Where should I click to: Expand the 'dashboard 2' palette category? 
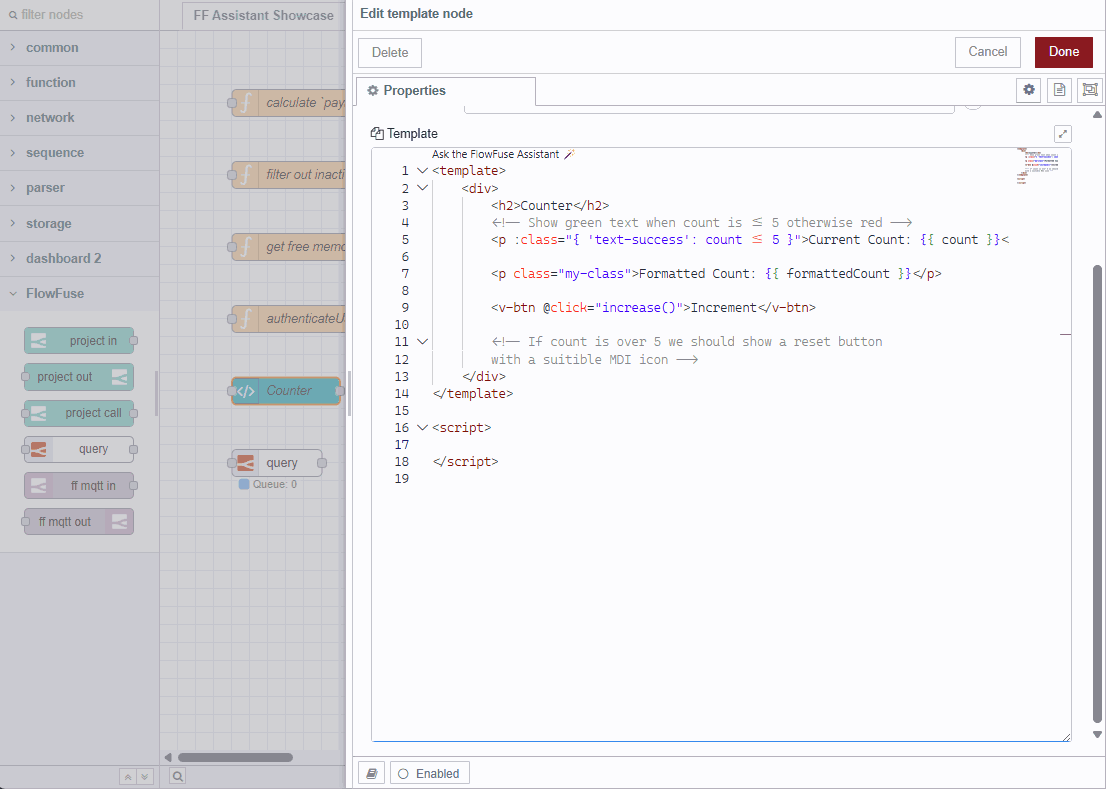pyautogui.click(x=62, y=258)
